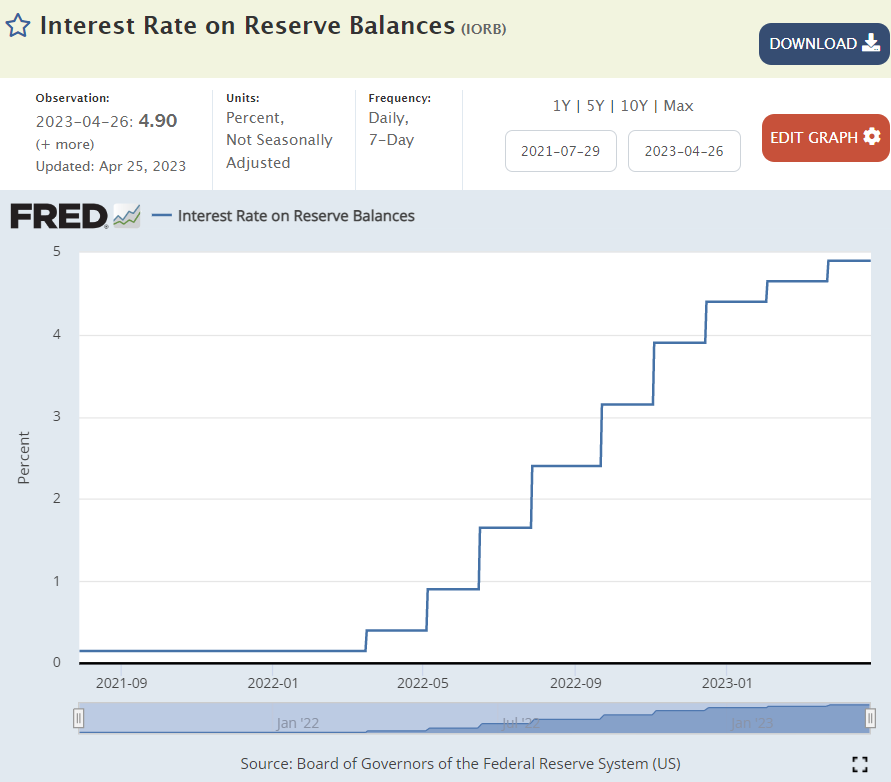Click the mini timeline overview at Jan '22
Screen dimensions: 891x782
click(298, 722)
